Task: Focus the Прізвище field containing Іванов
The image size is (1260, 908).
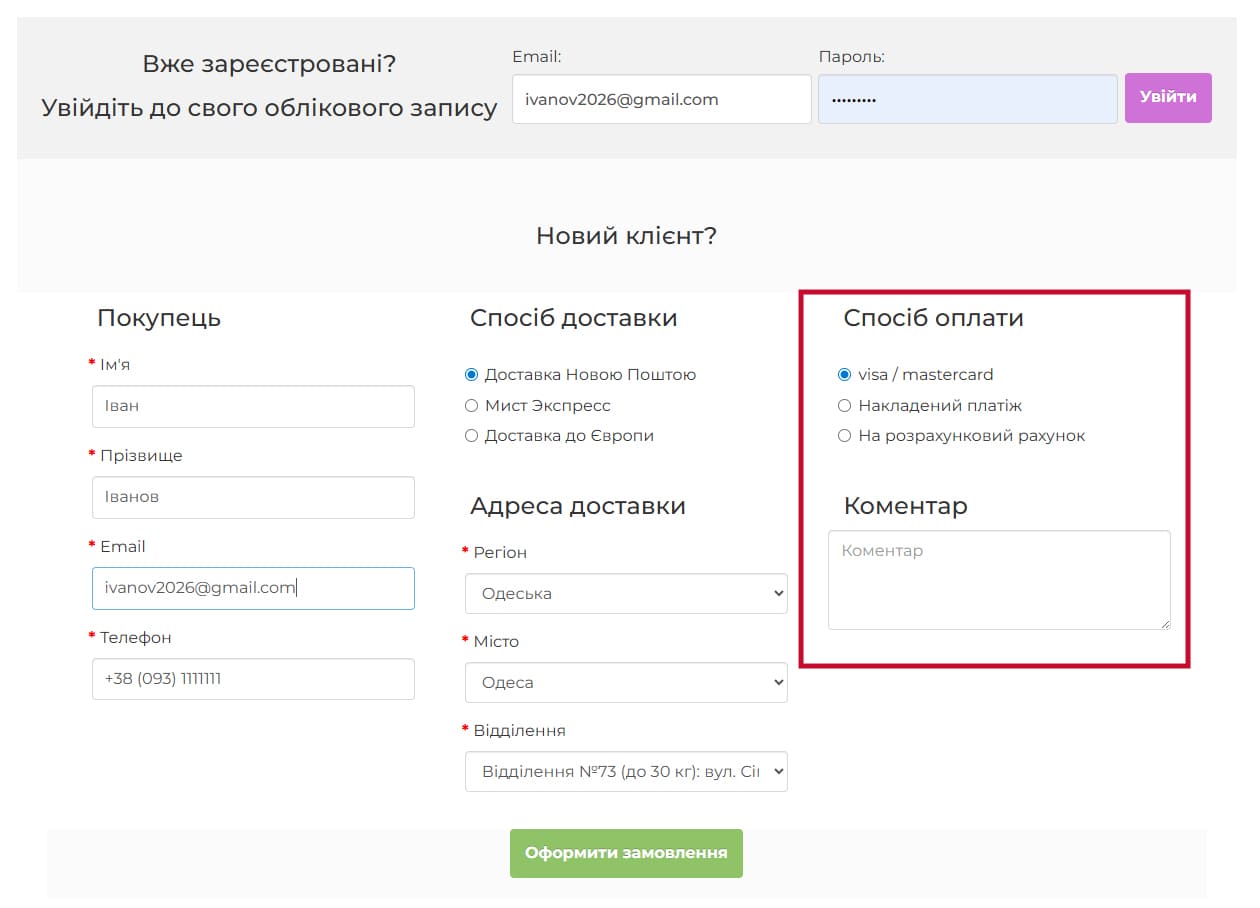Action: [x=253, y=497]
